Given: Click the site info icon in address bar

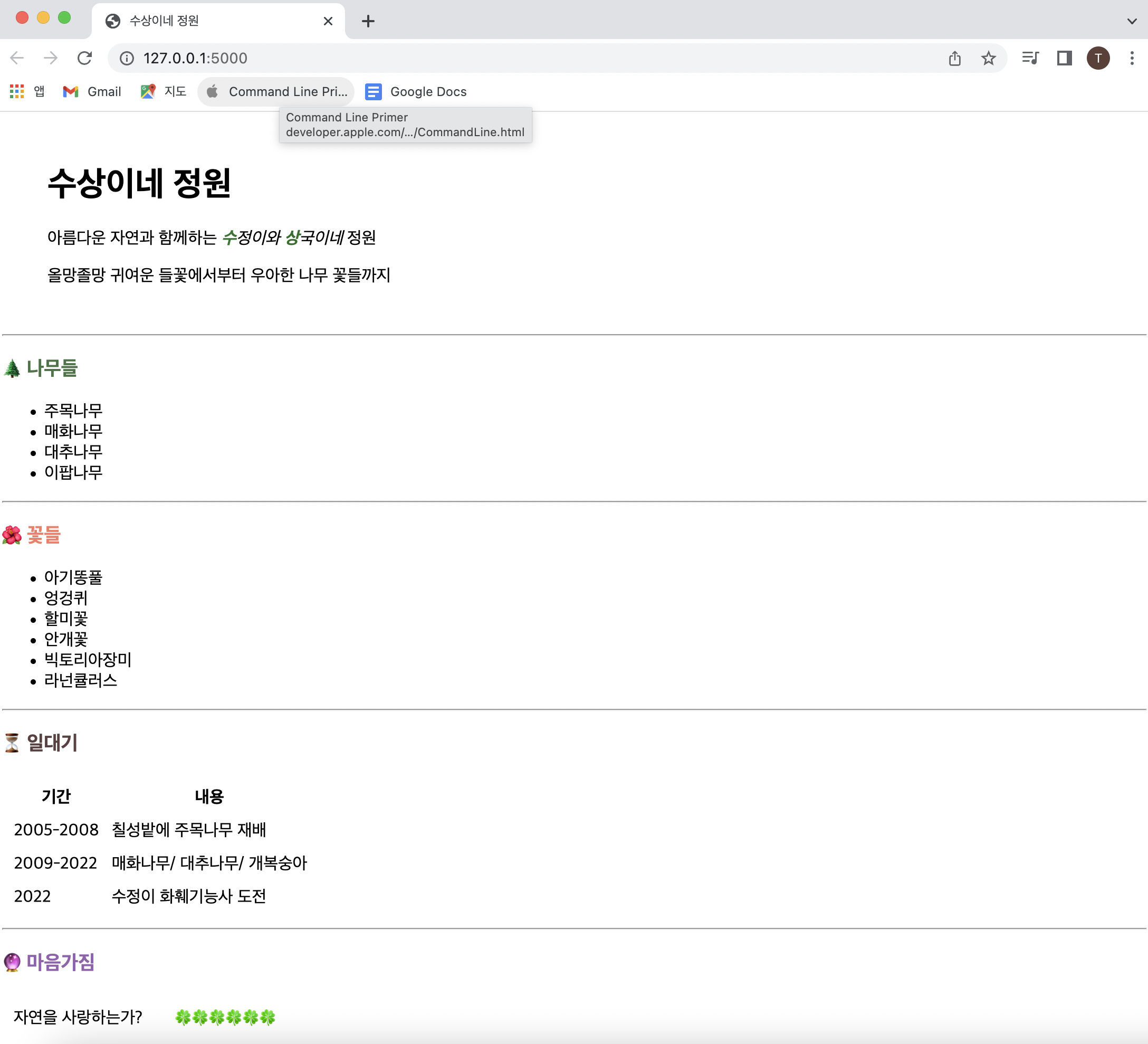Looking at the screenshot, I should click(127, 58).
